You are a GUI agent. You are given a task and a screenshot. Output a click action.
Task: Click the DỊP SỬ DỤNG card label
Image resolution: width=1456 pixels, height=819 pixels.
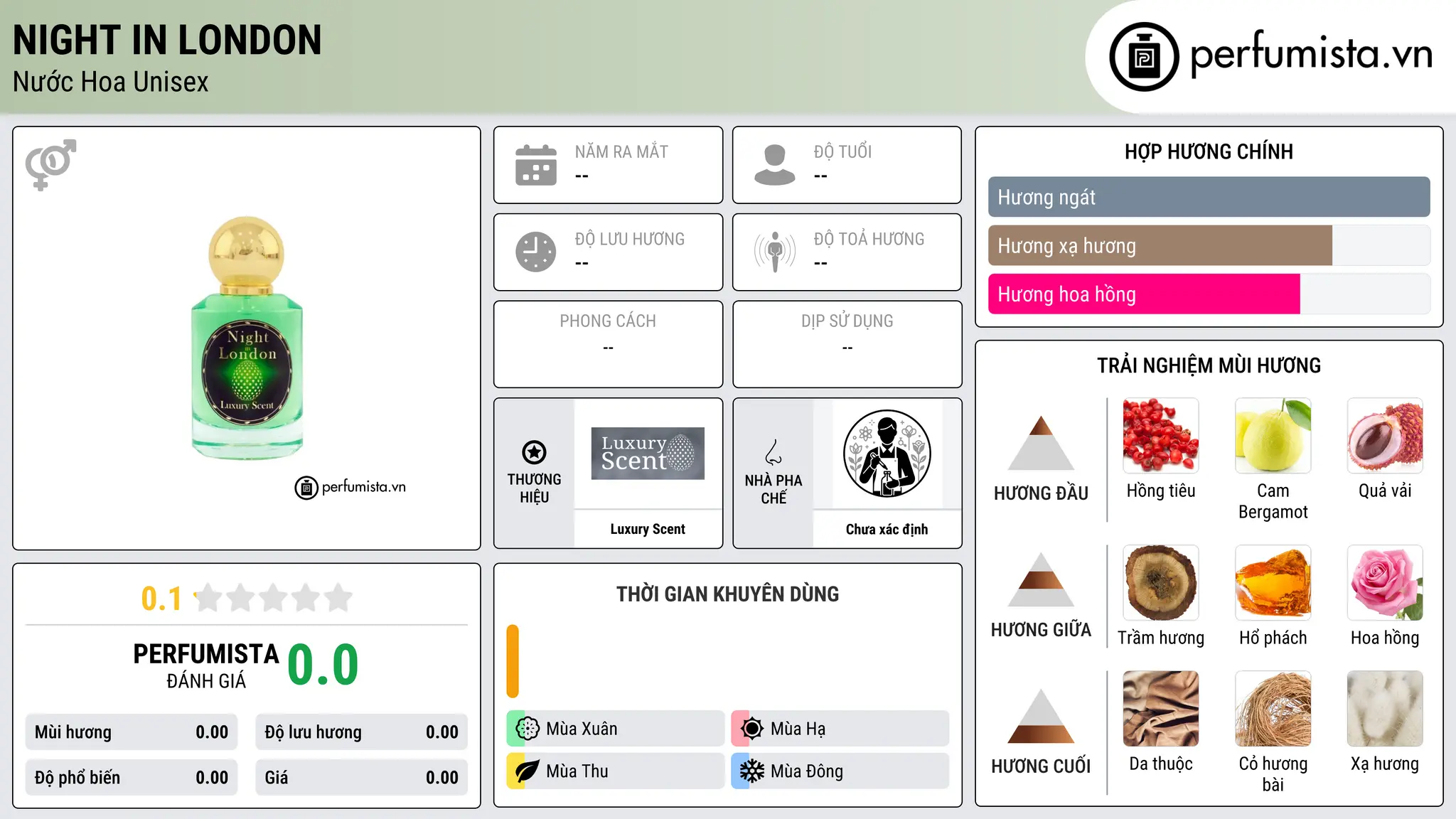[847, 321]
